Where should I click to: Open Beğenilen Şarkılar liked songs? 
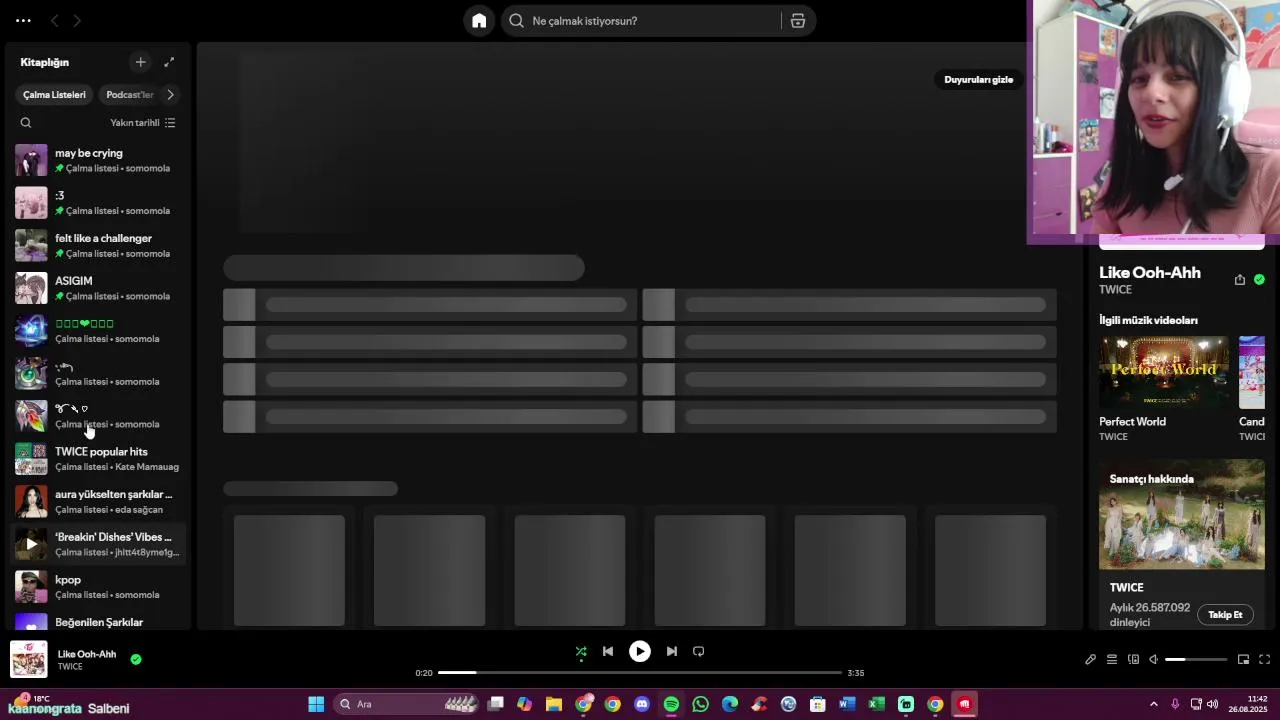pyautogui.click(x=98, y=622)
